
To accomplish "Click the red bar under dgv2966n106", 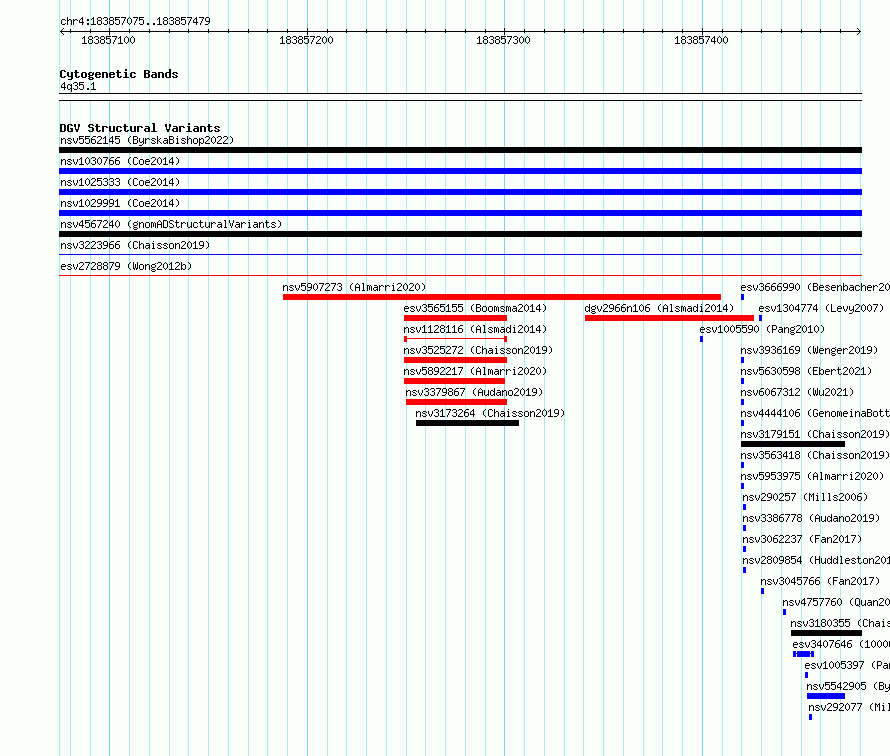I will (669, 318).
